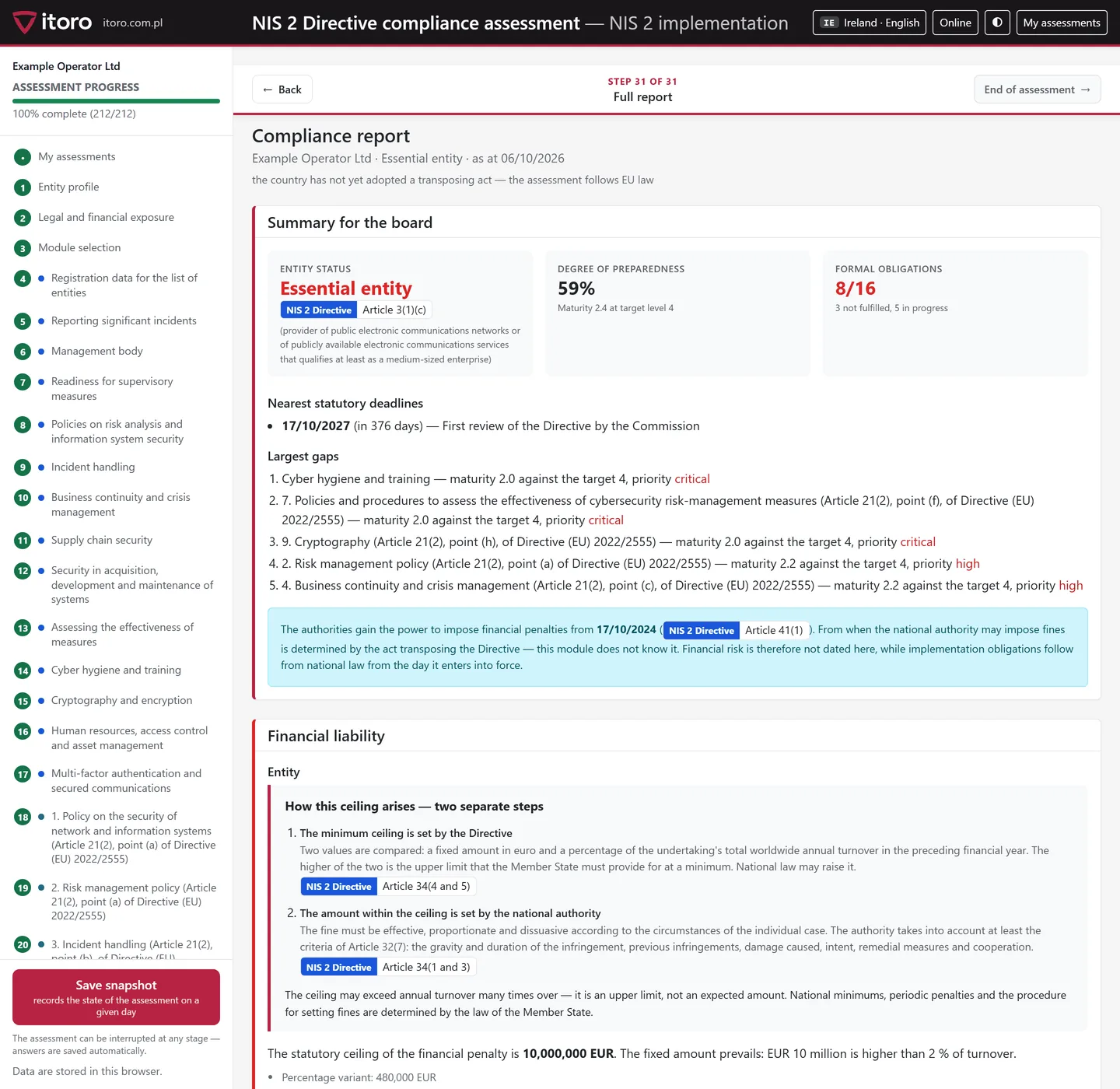Open Article 34(4 and 5) reference badge
The image size is (1120, 1089).
point(388,887)
